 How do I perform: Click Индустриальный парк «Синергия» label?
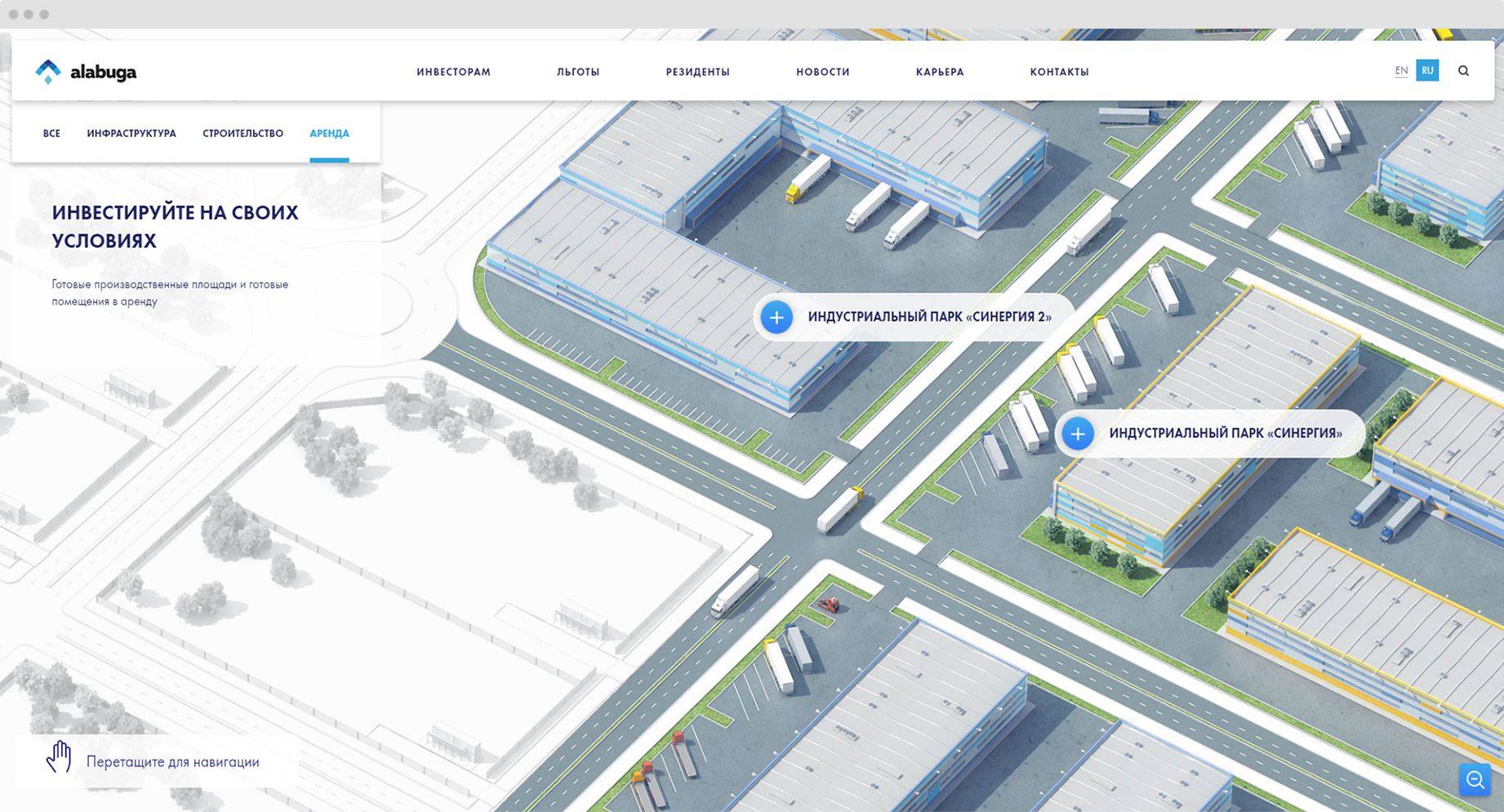1225,433
